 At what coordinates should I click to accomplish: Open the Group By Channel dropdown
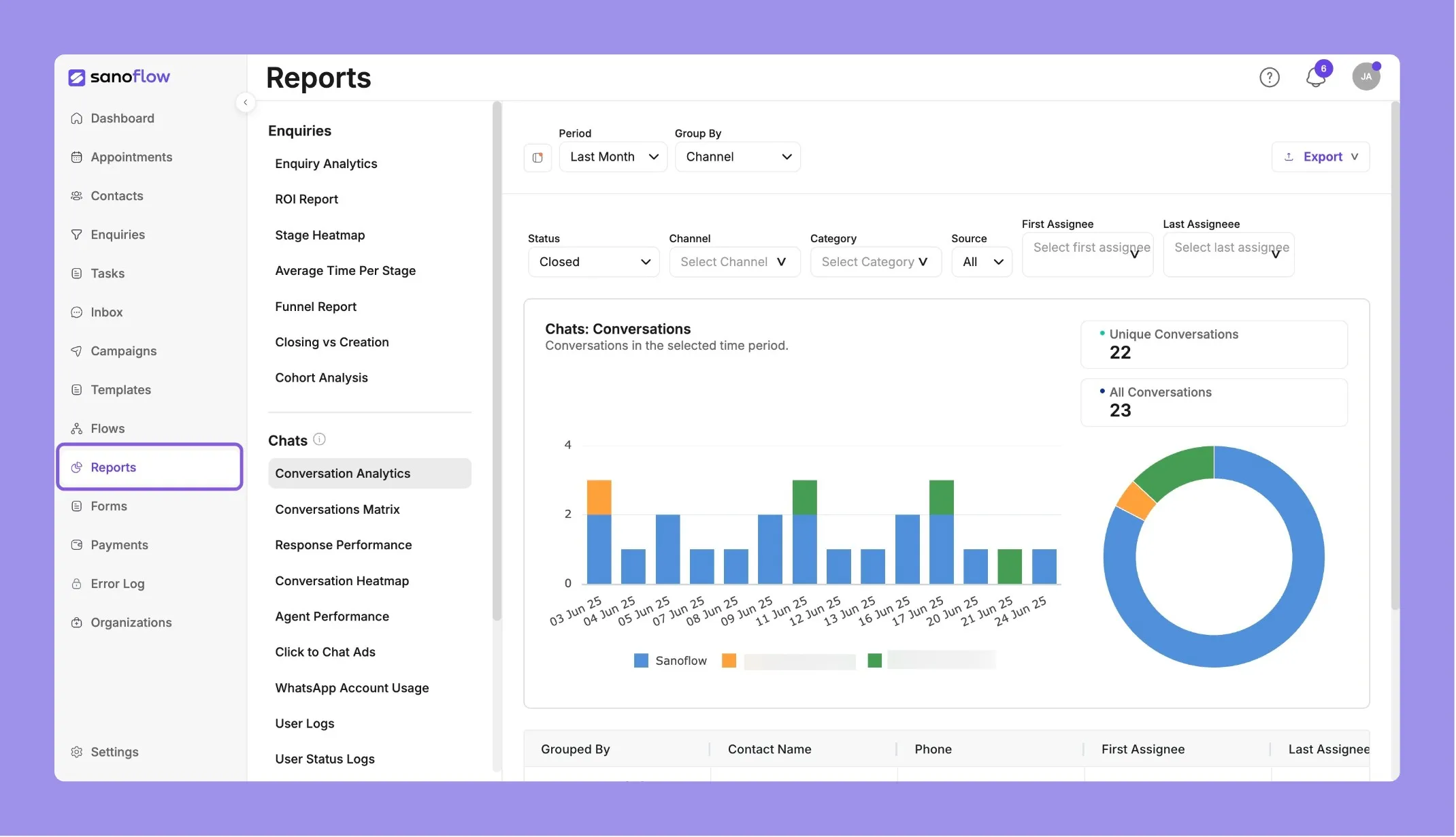(738, 157)
